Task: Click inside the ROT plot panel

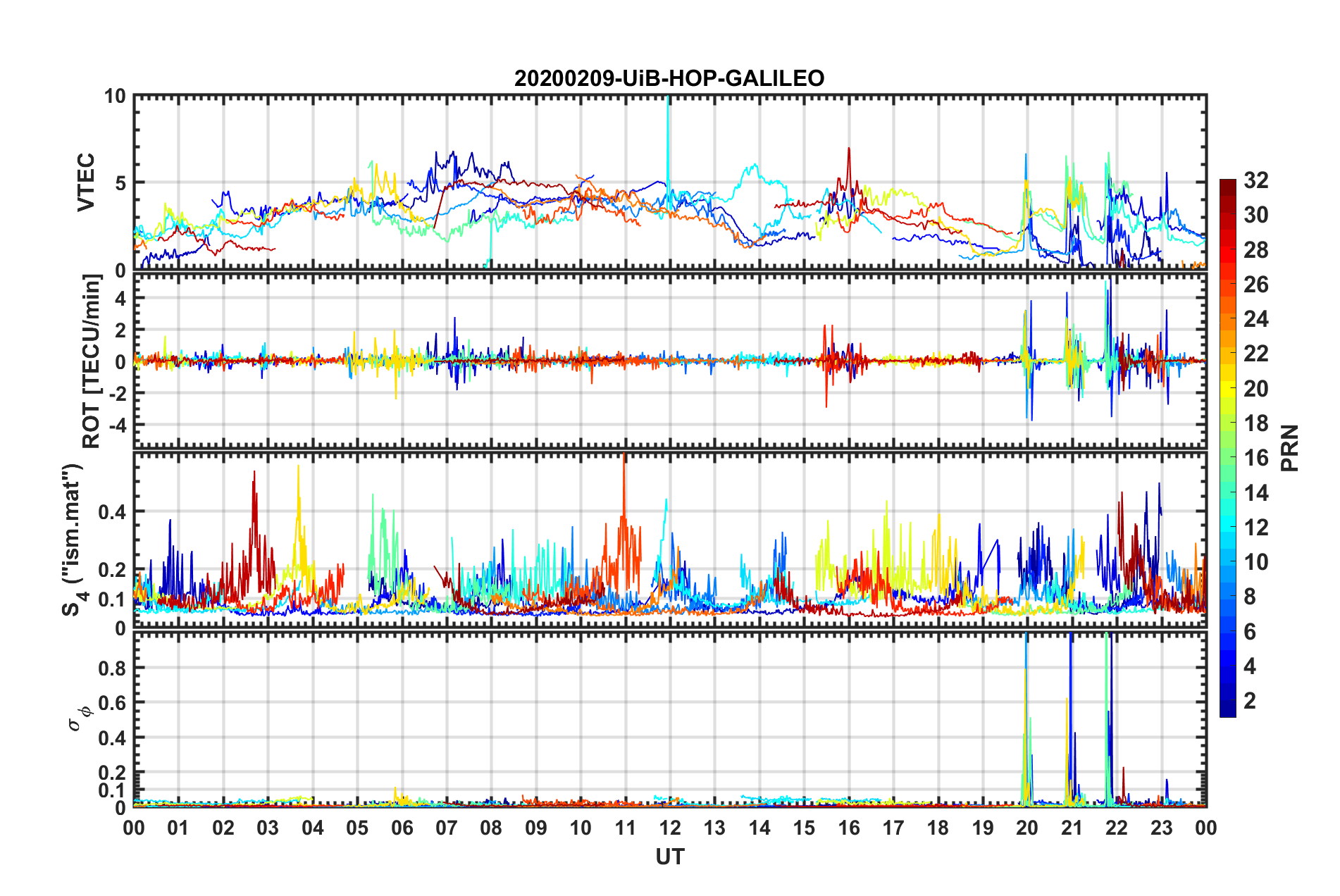Action: click(x=670, y=361)
